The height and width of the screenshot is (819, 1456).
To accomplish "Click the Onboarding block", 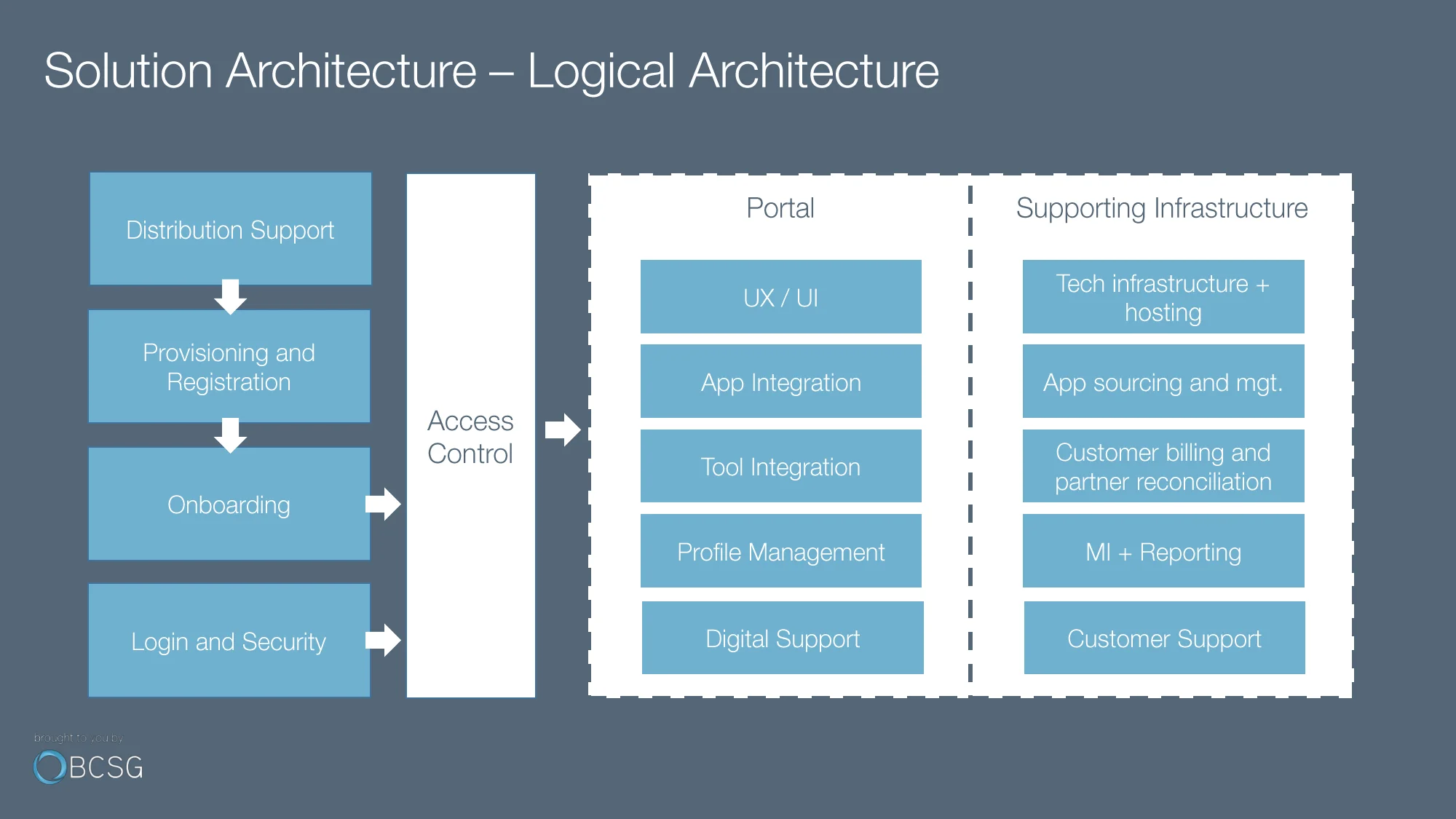I will [x=229, y=505].
